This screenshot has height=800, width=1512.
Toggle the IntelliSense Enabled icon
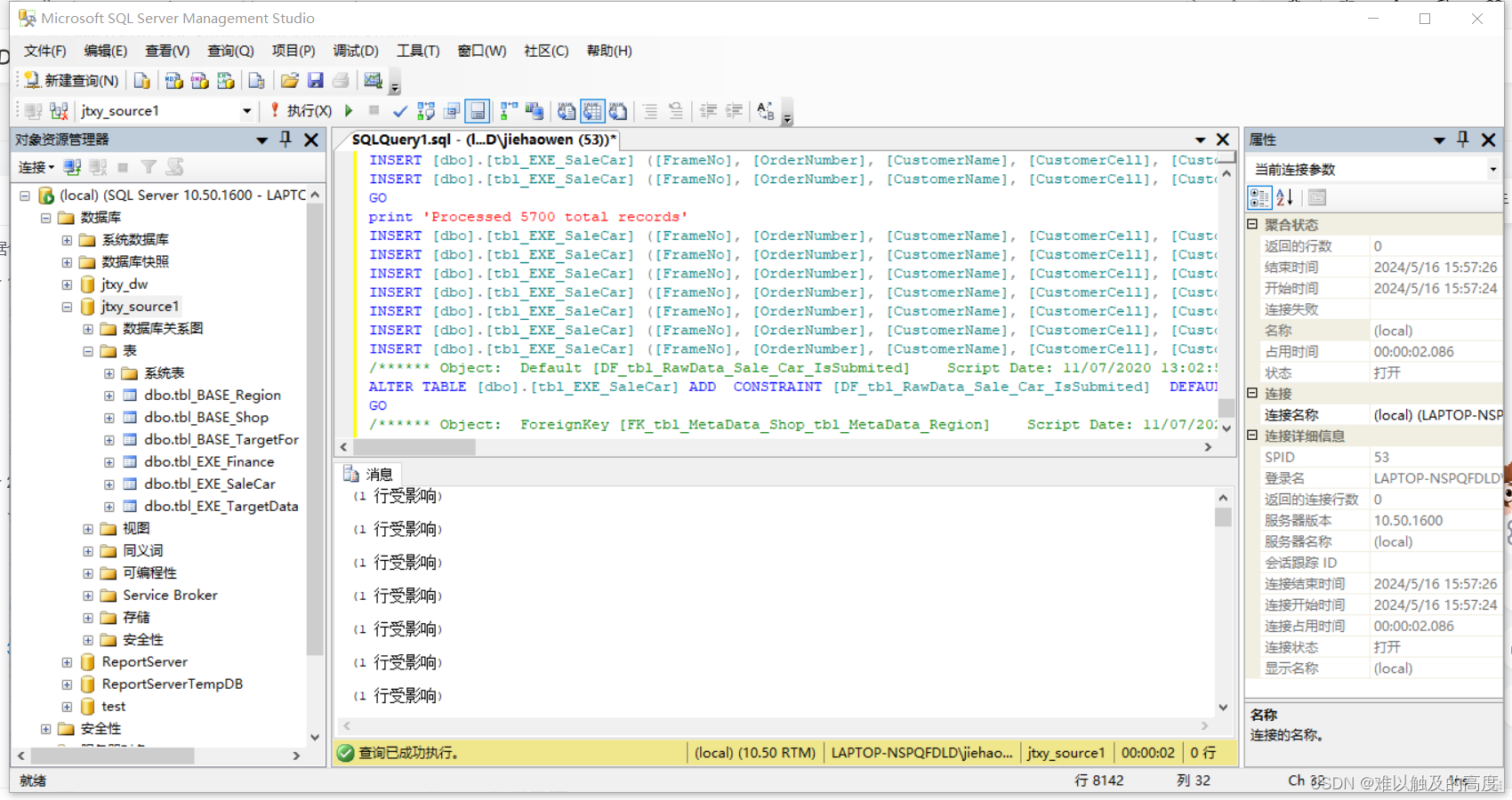478,111
